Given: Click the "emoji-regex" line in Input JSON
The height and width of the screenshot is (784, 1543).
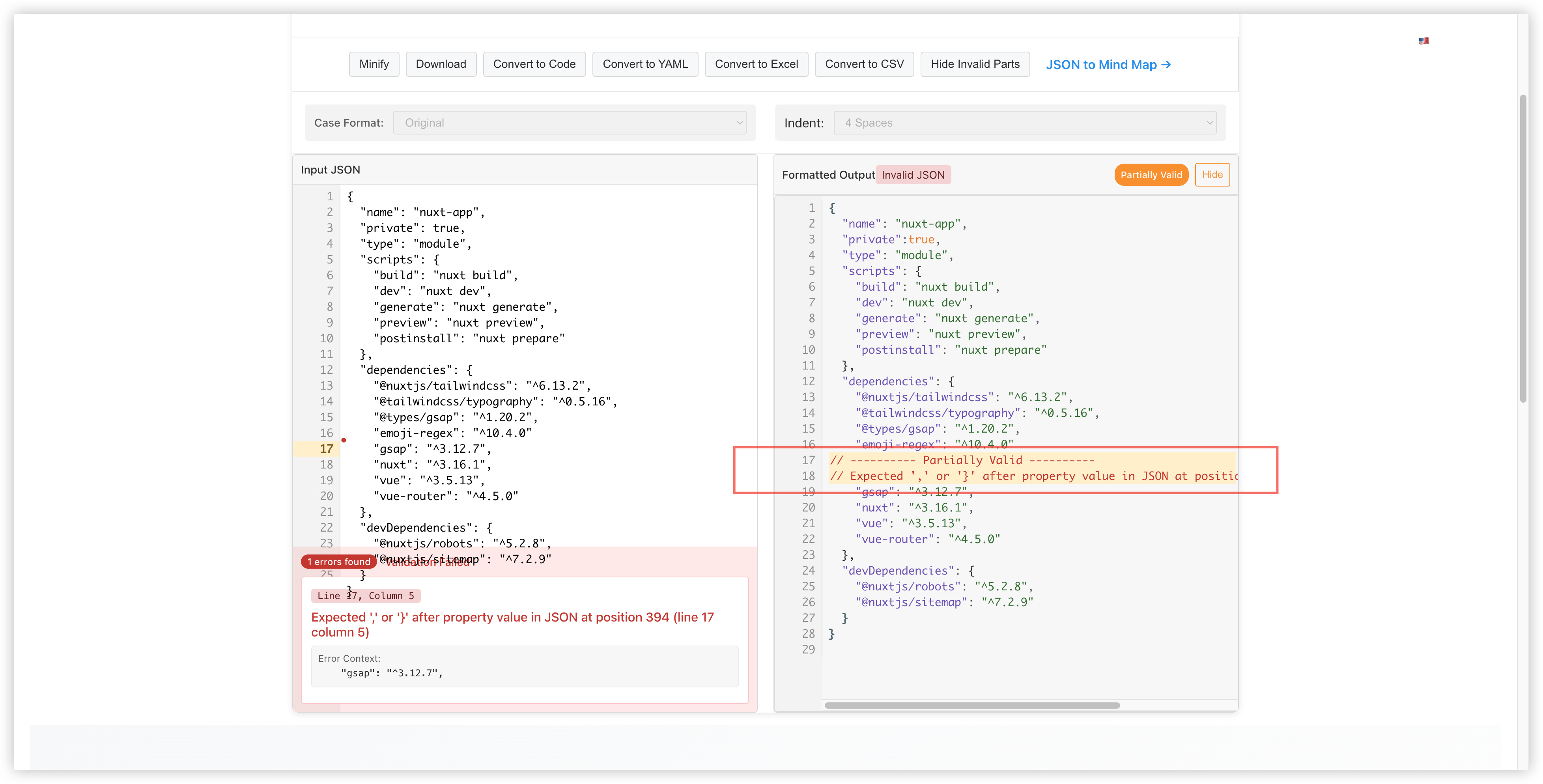Looking at the screenshot, I should (452, 433).
